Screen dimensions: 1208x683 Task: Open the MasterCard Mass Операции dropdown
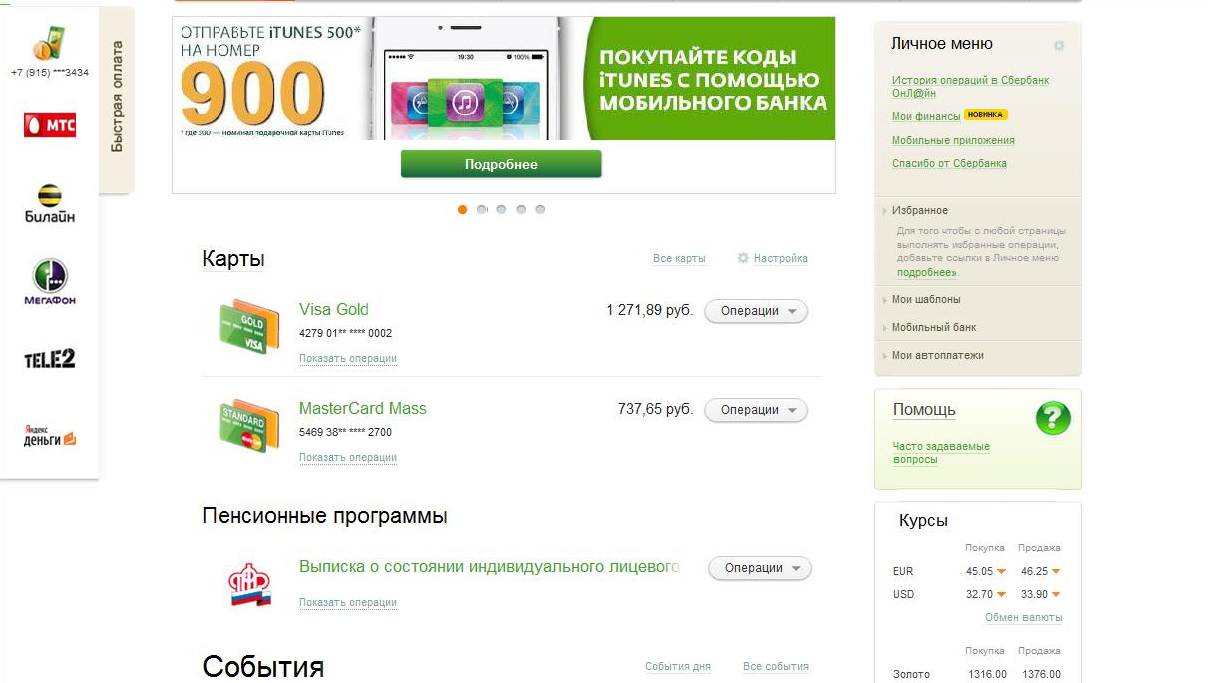[756, 410]
